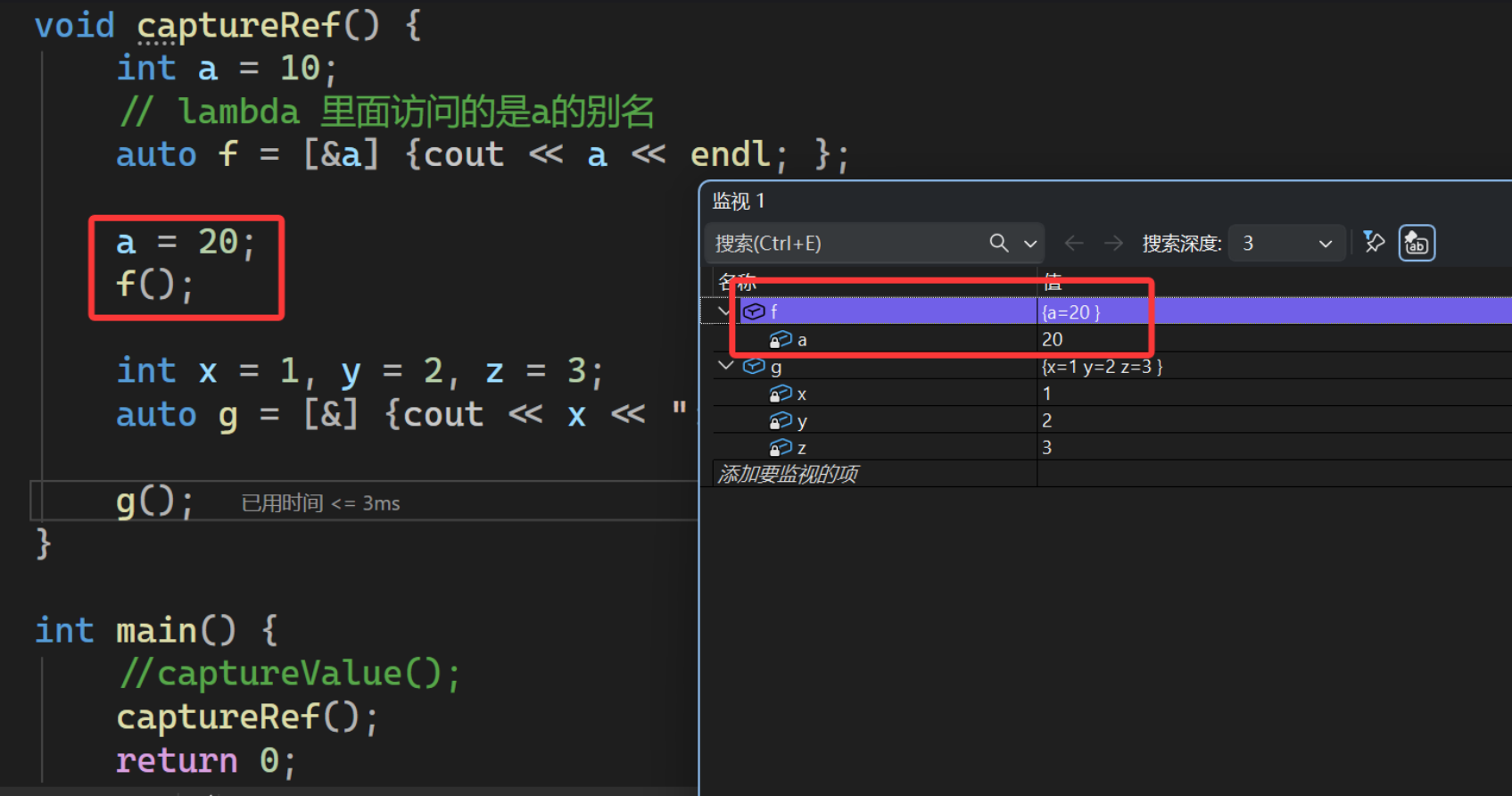The image size is (1512, 796).
Task: Select child variable x under g
Action: tap(802, 394)
